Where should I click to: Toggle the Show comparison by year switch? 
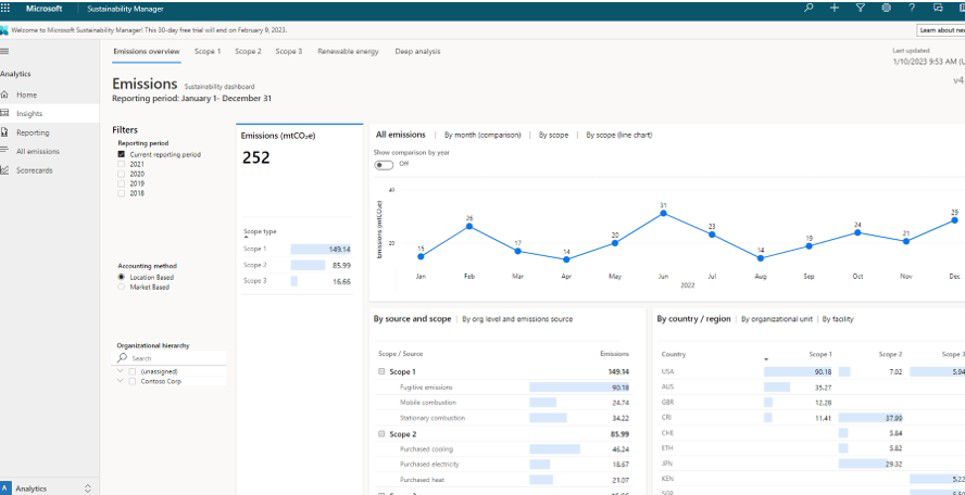pyautogui.click(x=384, y=164)
